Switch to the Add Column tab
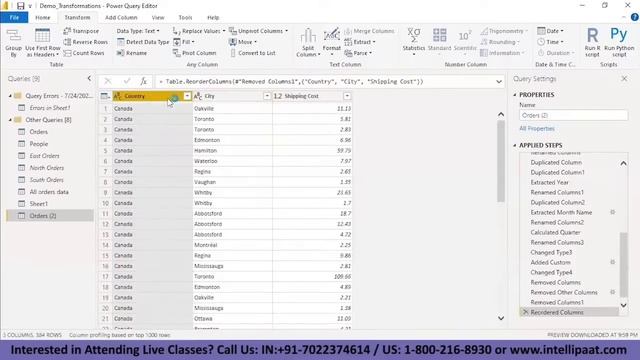Image resolution: width=640 pixels, height=360 pixels. (121, 18)
